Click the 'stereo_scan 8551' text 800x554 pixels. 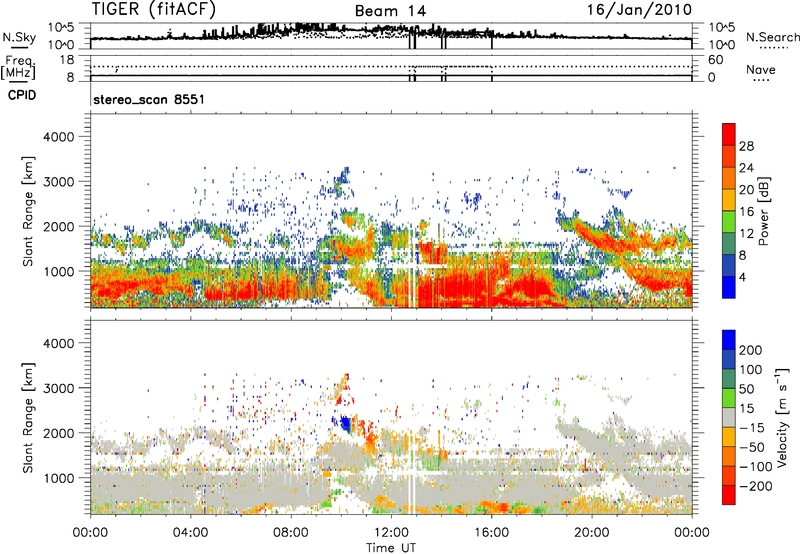(149, 99)
